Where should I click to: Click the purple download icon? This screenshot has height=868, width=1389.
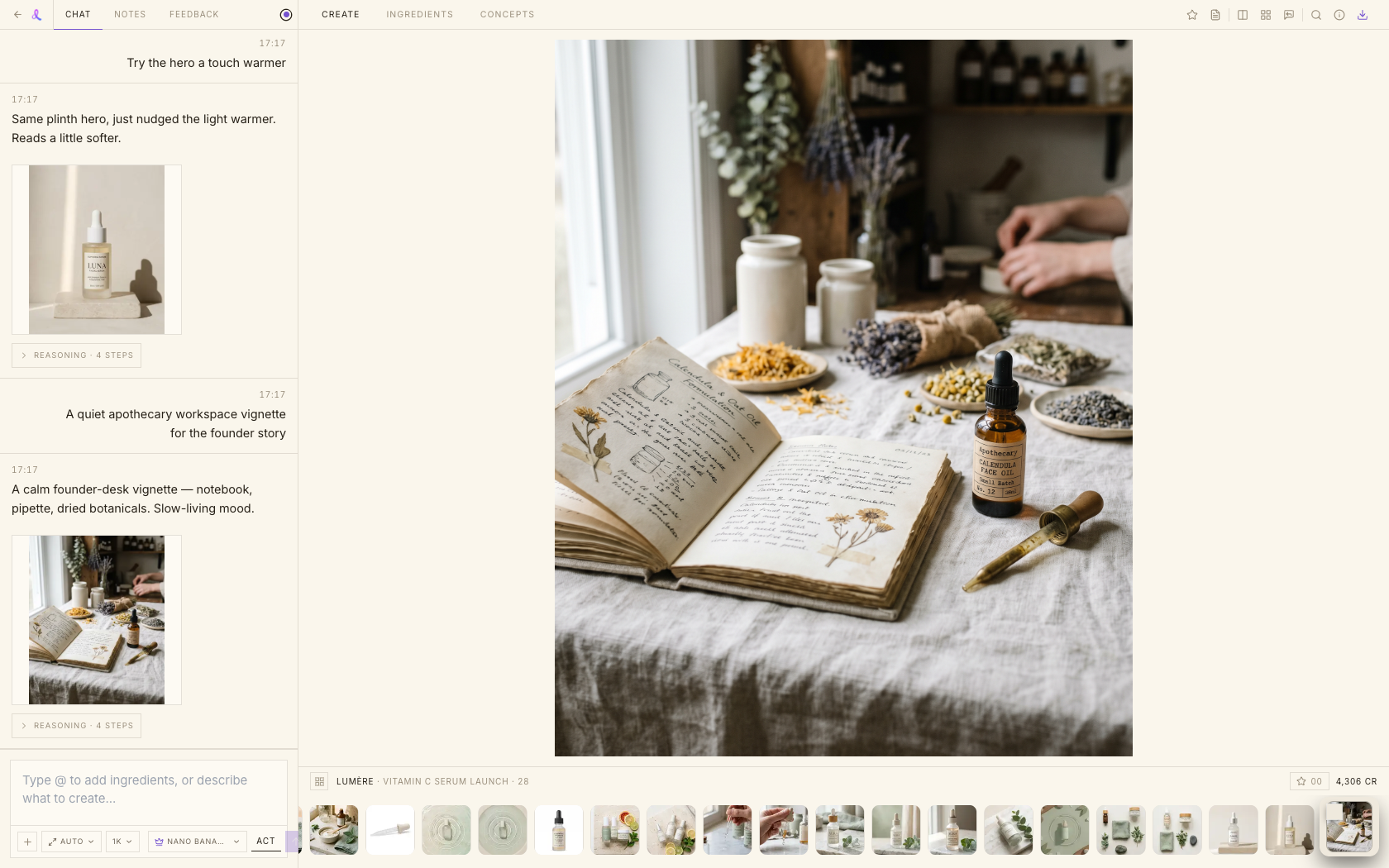point(1363,15)
